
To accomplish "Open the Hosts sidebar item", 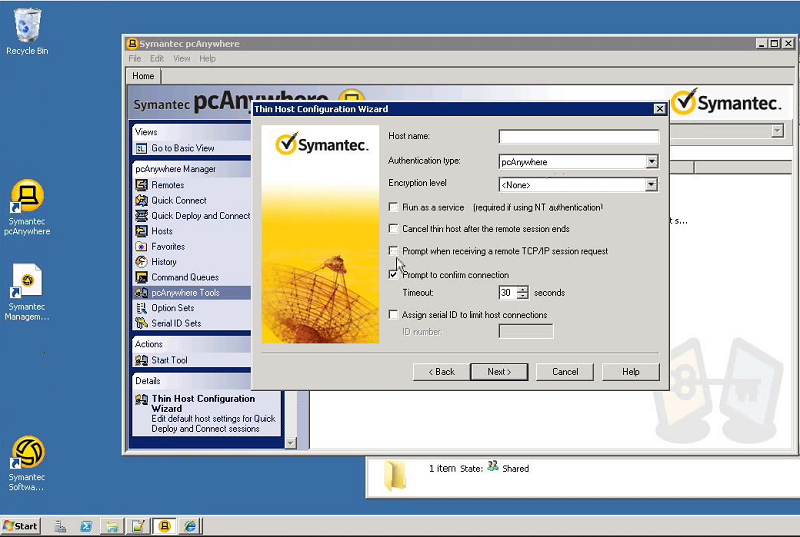I will (162, 231).
